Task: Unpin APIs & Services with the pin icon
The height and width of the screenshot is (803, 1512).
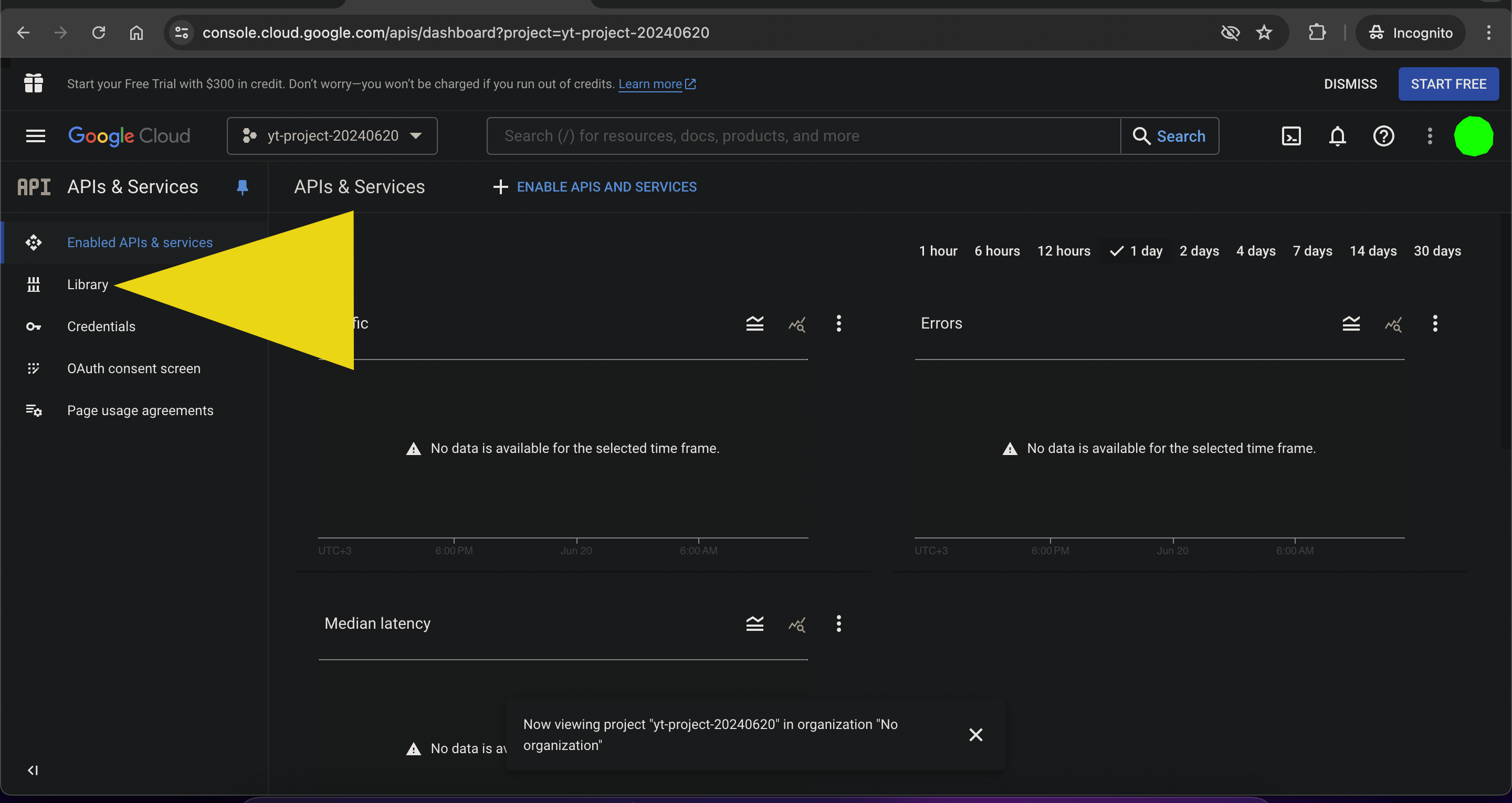Action: pyautogui.click(x=242, y=187)
